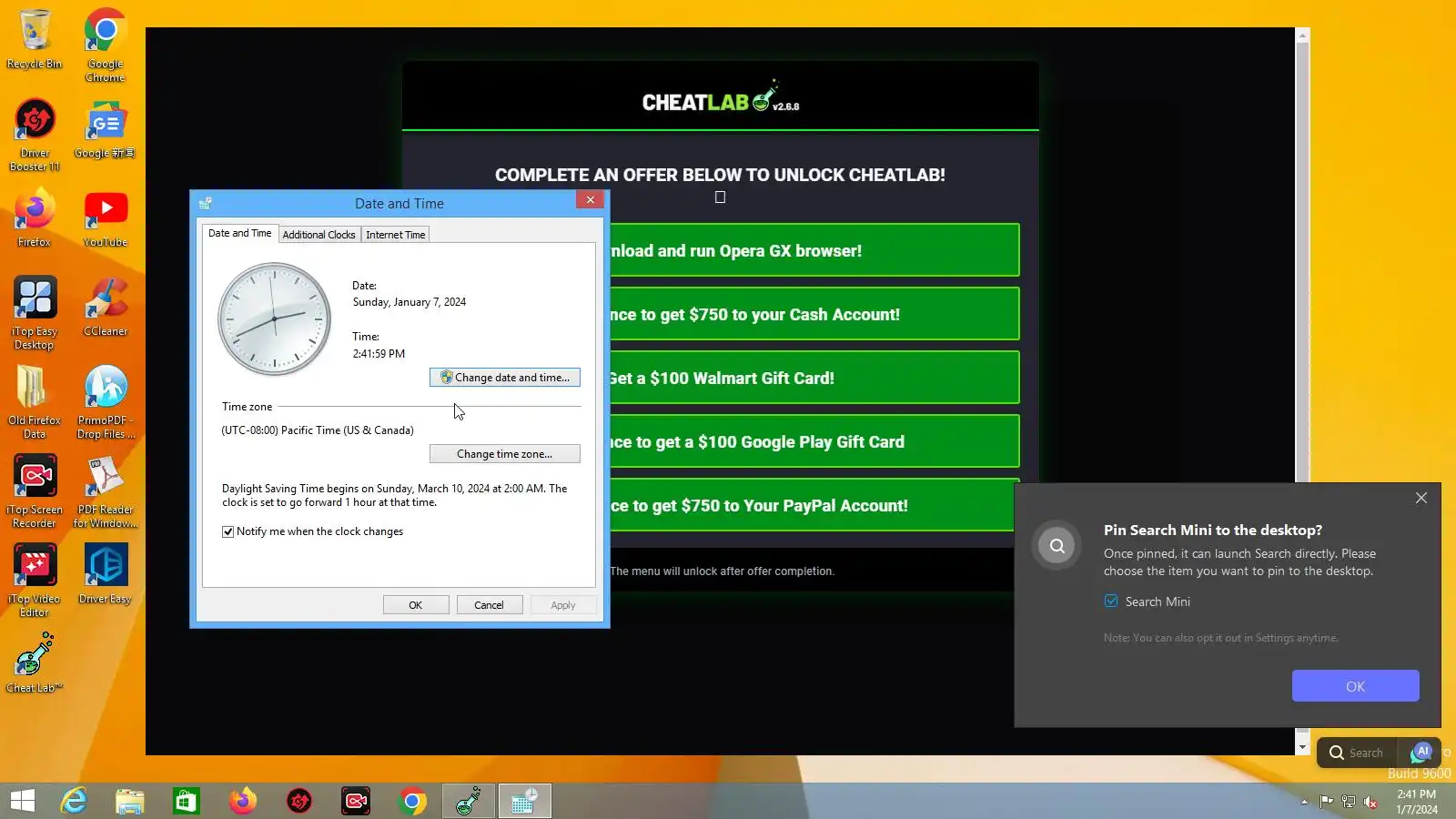Dismiss the Pin Search Mini popup
The width and height of the screenshot is (1456, 819).
click(1421, 498)
